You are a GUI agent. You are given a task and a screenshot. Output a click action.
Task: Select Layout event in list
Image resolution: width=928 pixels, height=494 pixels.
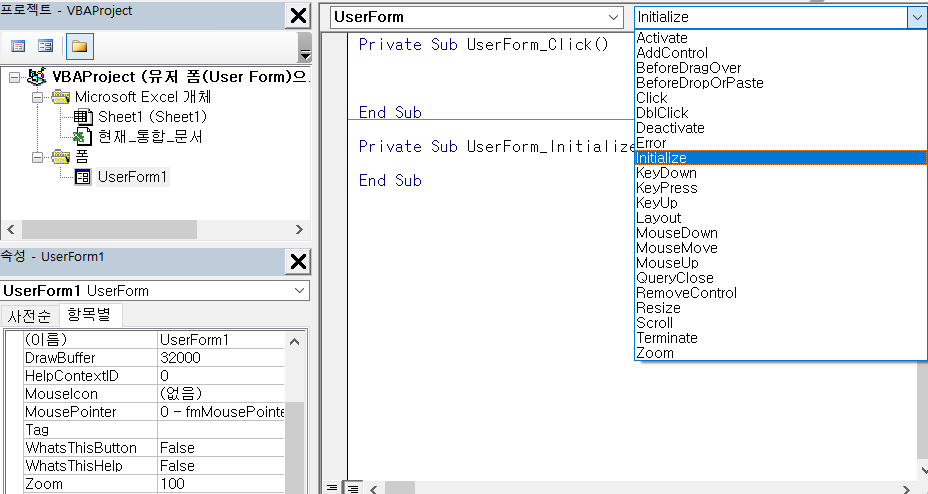tap(780, 218)
